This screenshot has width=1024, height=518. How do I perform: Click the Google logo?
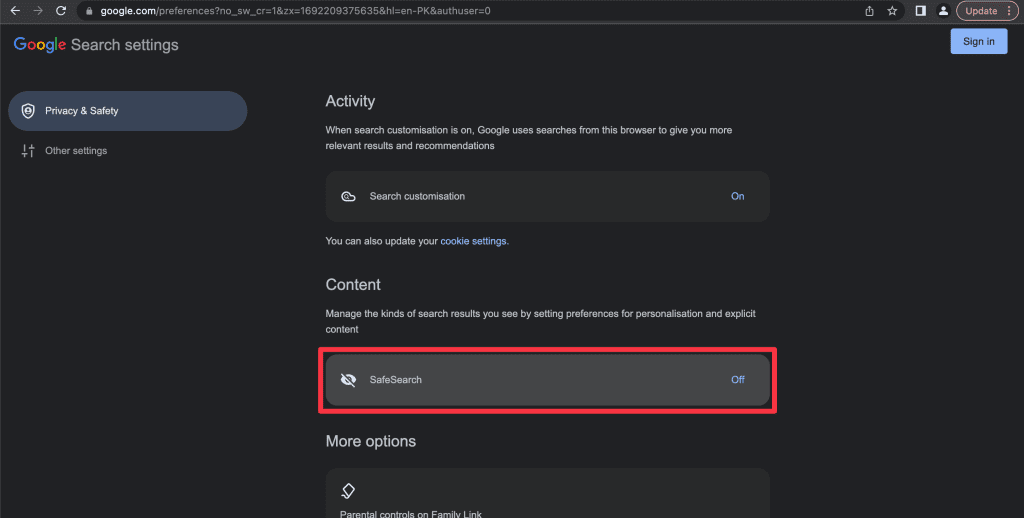click(40, 45)
